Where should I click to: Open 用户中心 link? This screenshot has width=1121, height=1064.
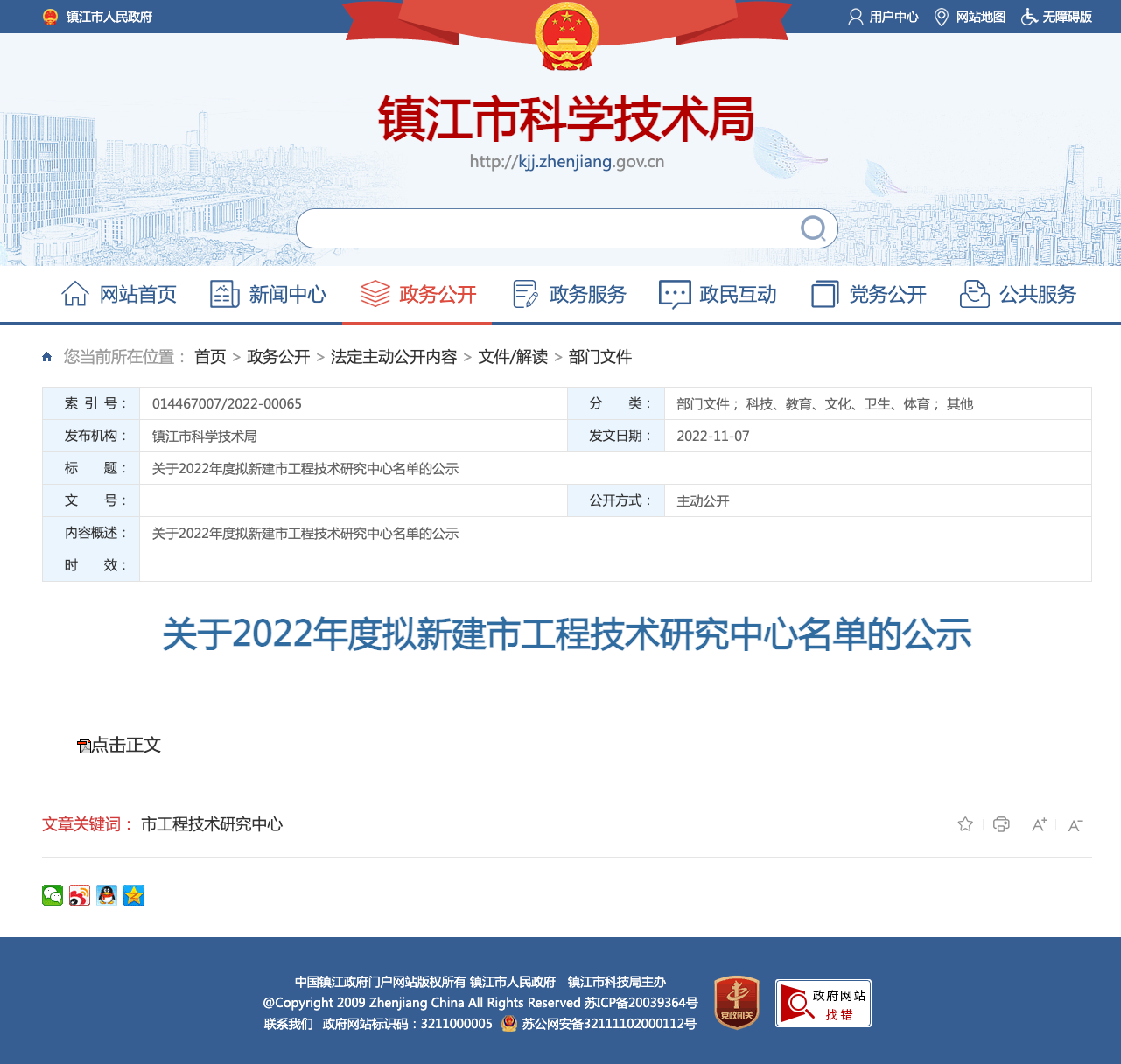pyautogui.click(x=894, y=17)
